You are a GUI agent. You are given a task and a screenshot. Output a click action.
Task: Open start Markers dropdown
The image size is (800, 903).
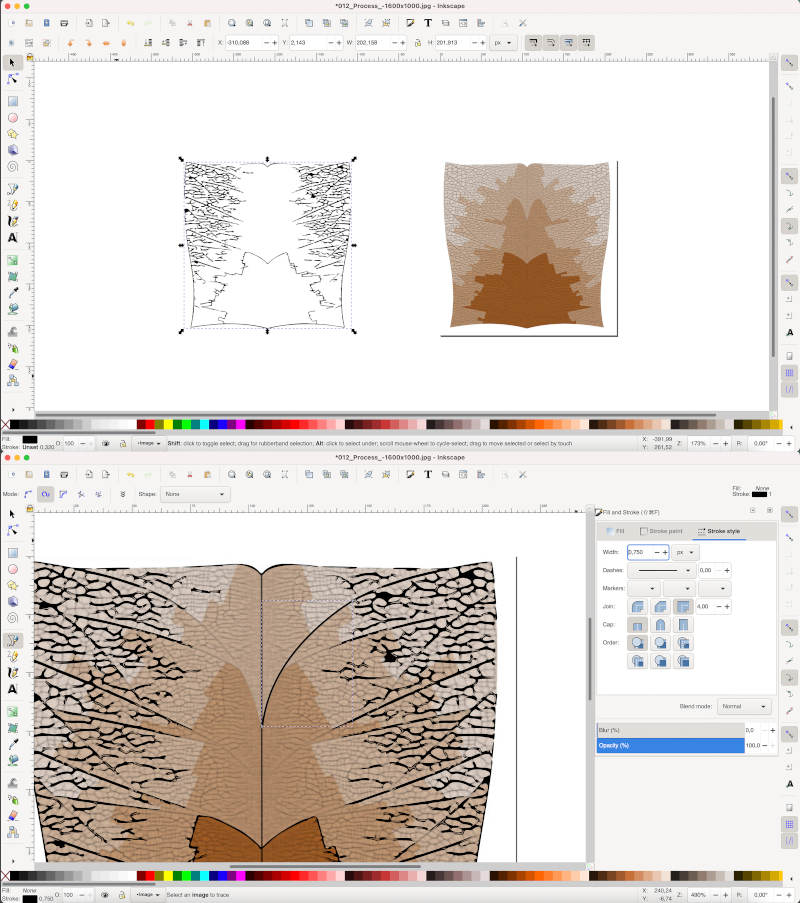tap(643, 589)
